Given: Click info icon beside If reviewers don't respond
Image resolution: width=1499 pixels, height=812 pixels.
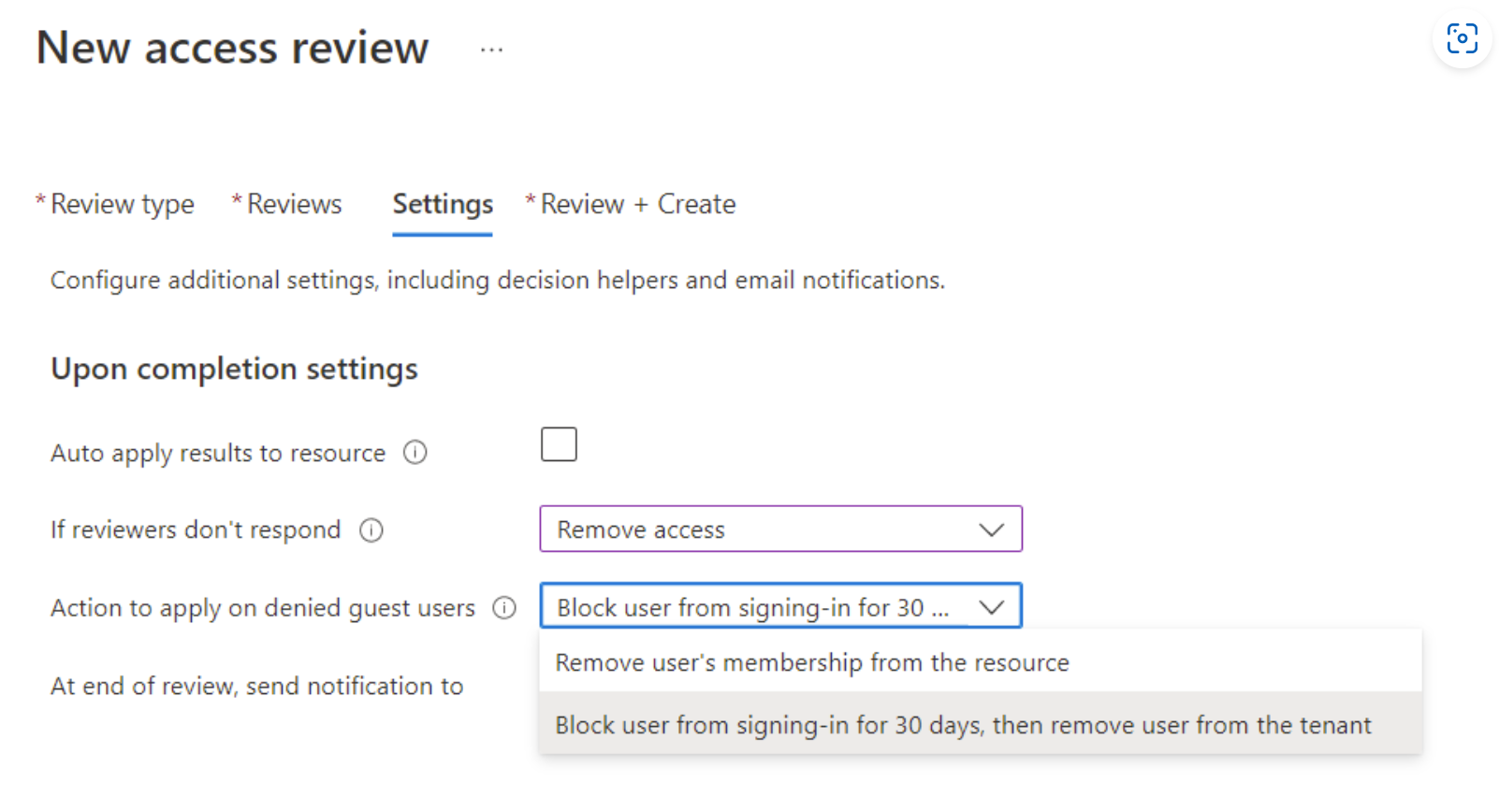Looking at the screenshot, I should (371, 530).
